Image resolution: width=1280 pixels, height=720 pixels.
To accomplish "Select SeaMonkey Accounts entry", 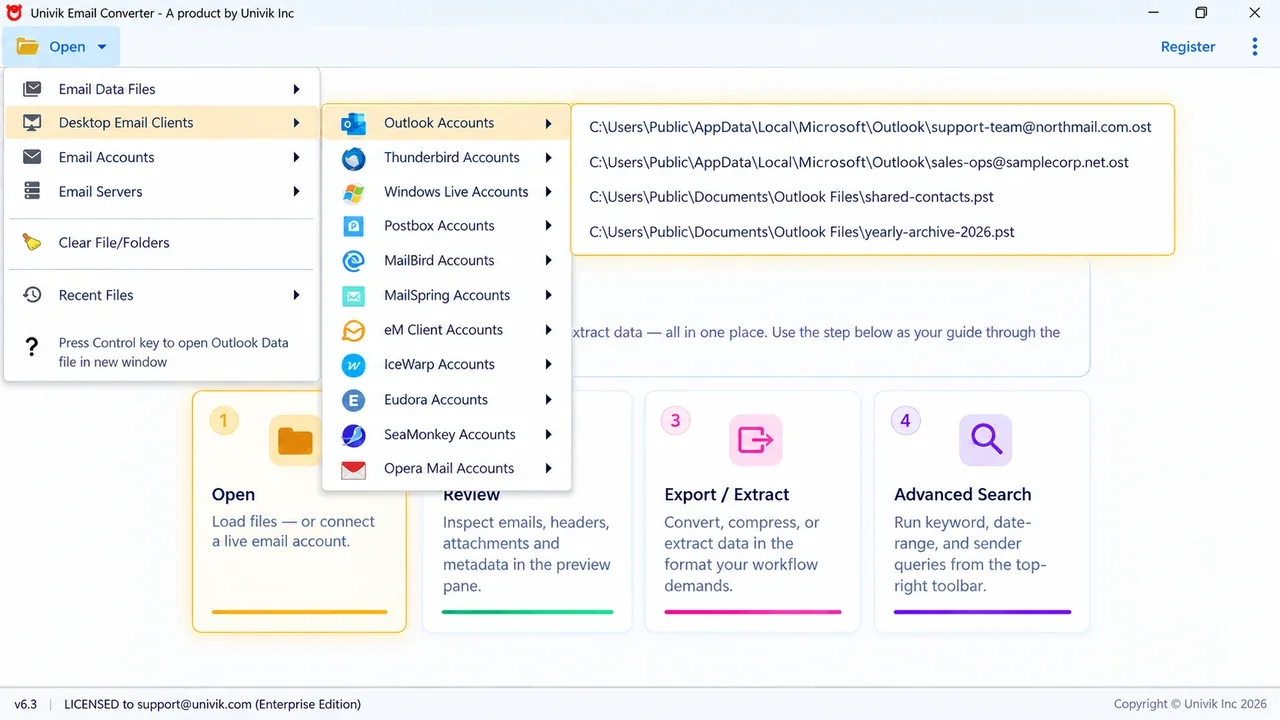I will [x=446, y=434].
